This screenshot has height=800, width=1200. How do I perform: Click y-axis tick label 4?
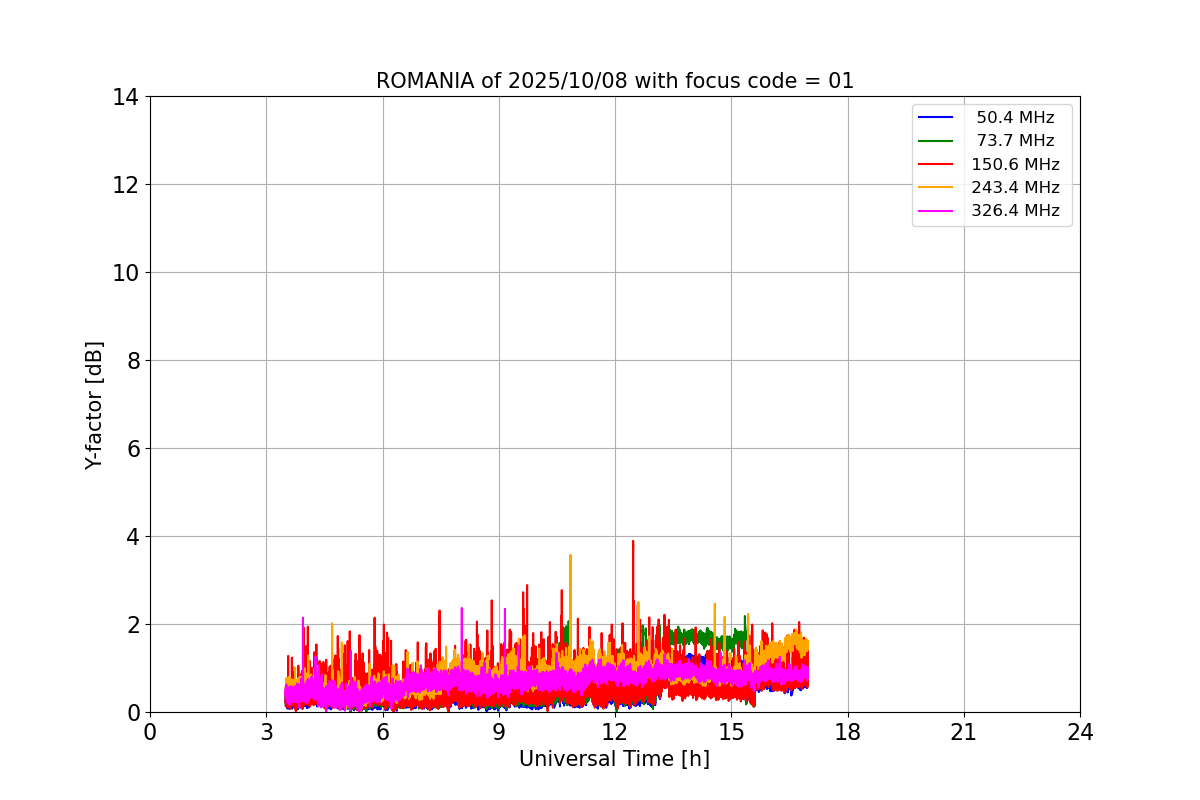point(132,537)
